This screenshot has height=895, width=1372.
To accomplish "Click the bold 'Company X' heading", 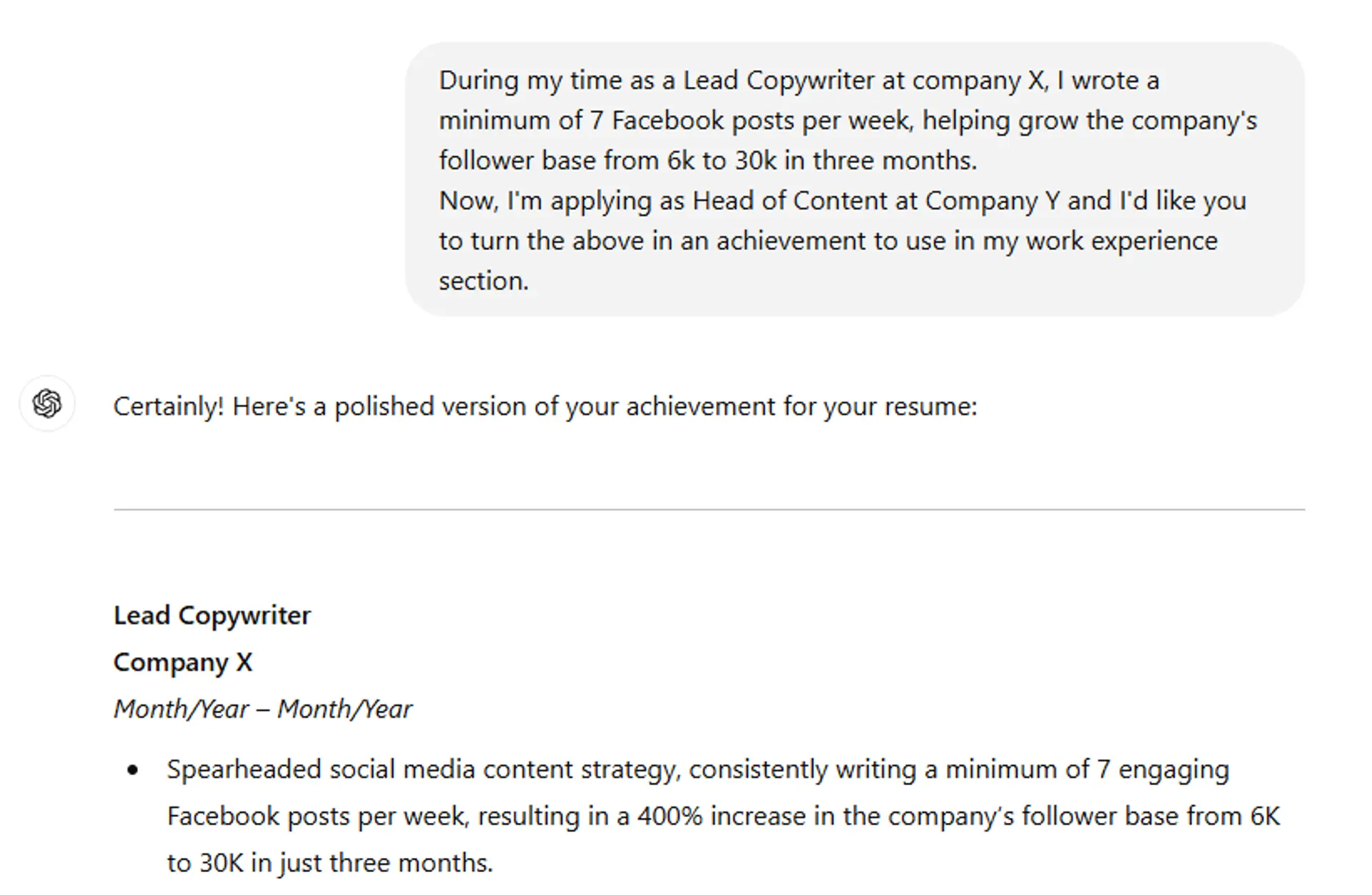I will pos(183,663).
